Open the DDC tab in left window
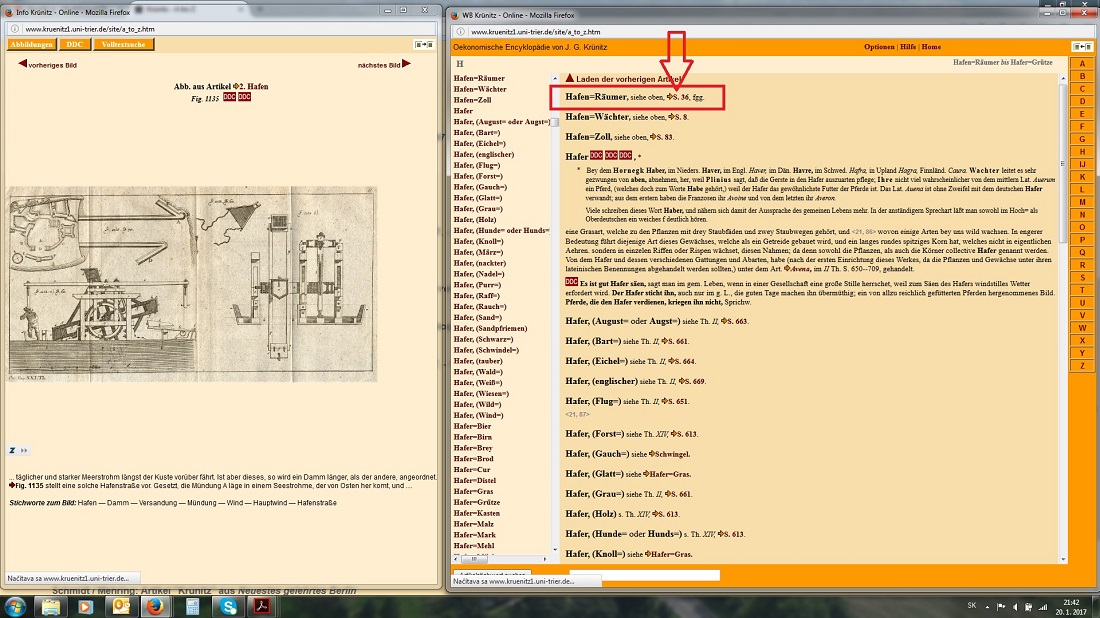The height and width of the screenshot is (618, 1100). click(76, 45)
